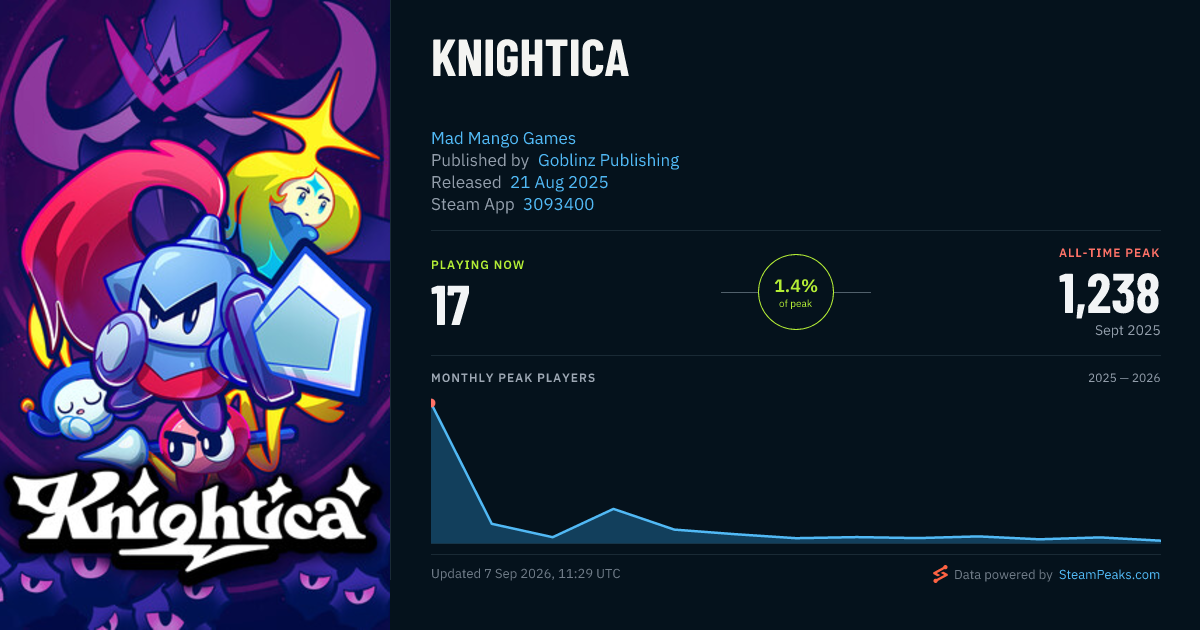Click the red peak marker on chart
Screen dimensions: 1200x630
pos(432,403)
